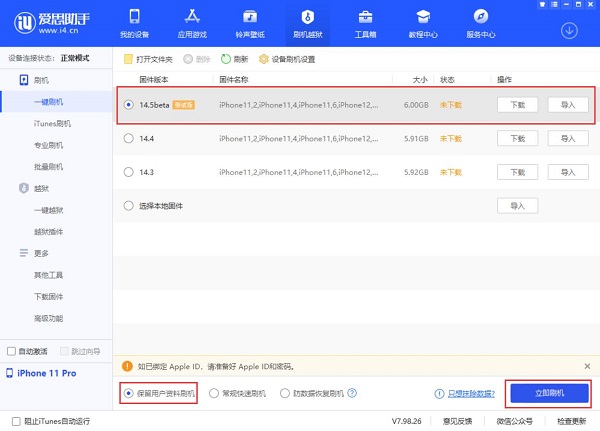Open the 工具箱 toolbox icon
The height and width of the screenshot is (431, 600).
[x=366, y=22]
